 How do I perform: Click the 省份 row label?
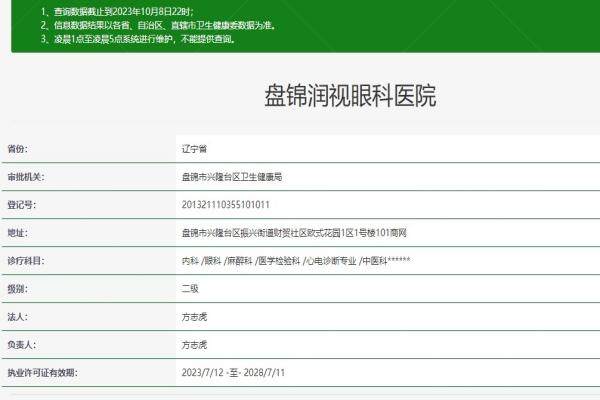pos(17,148)
